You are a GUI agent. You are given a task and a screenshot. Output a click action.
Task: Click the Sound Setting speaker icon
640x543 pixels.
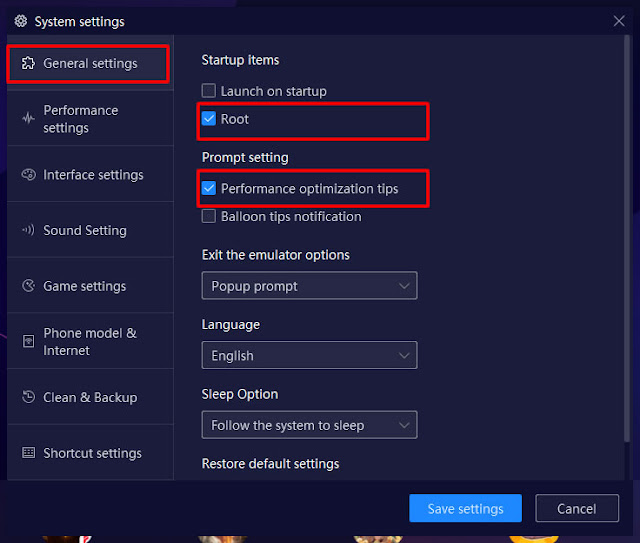28,230
